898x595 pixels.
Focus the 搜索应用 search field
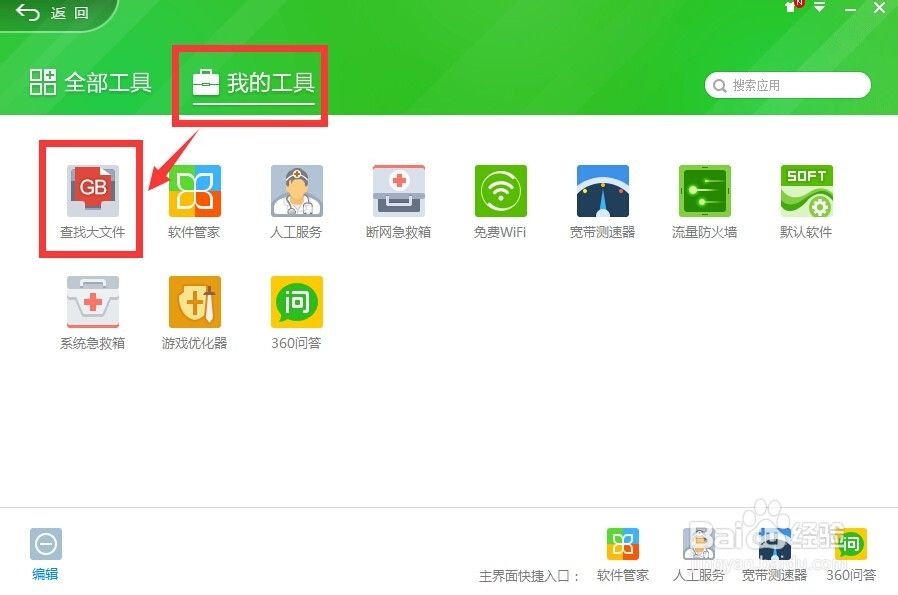(787, 85)
